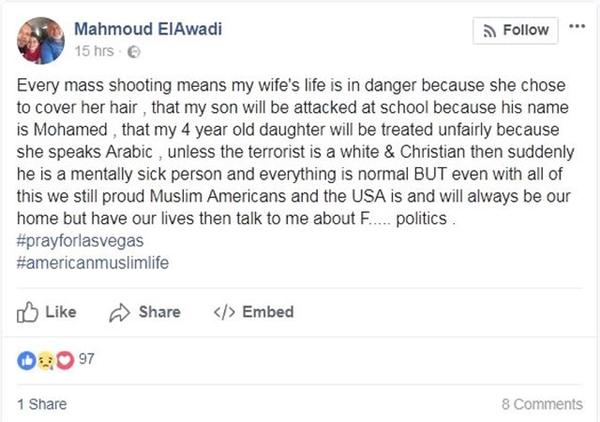This screenshot has height=422, width=600.
Task: Click the sad face reaction icon
Action: pyautogui.click(x=46, y=360)
